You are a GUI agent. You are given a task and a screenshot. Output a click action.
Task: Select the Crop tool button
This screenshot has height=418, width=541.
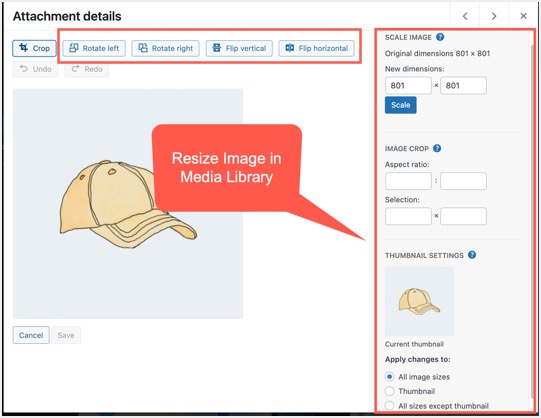[34, 48]
